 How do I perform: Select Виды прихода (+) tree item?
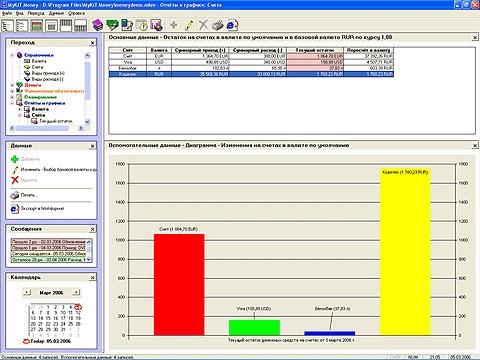(x=48, y=73)
